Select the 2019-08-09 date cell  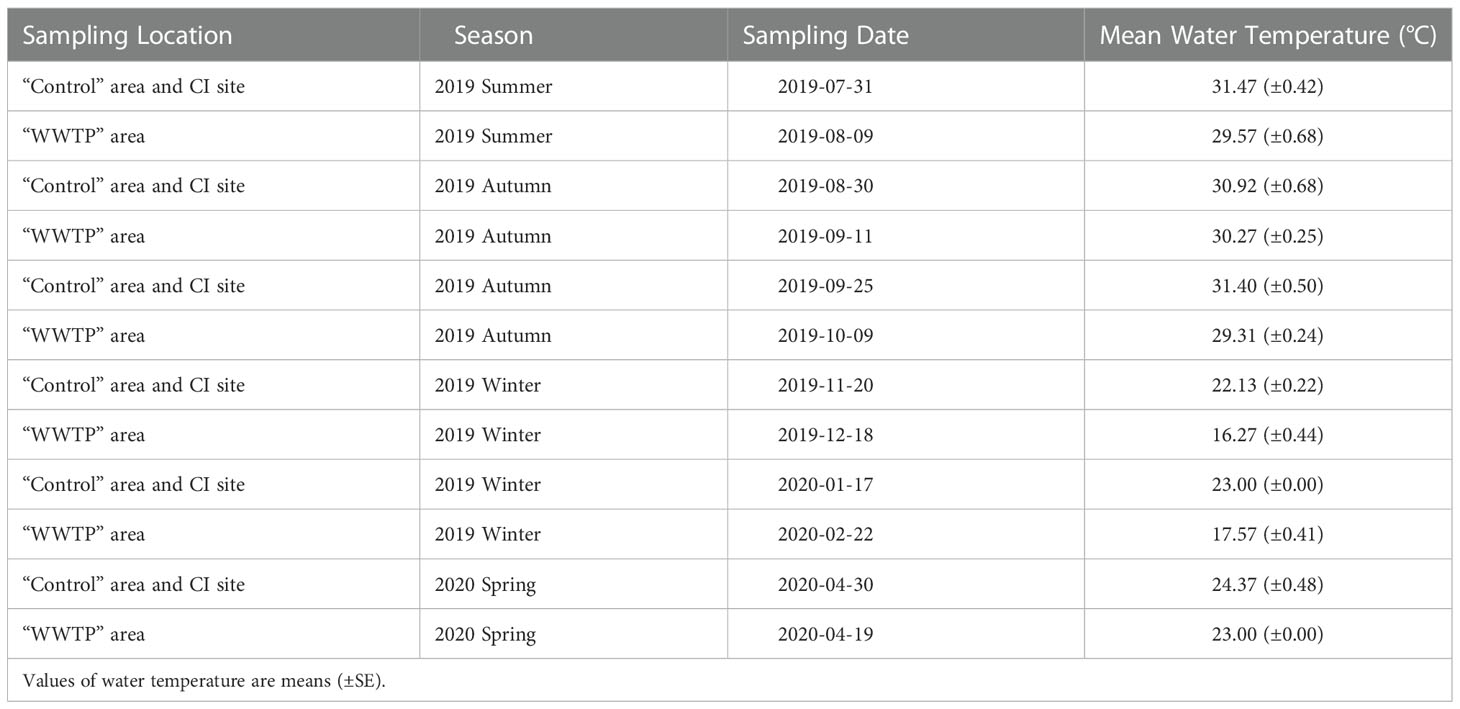click(825, 136)
